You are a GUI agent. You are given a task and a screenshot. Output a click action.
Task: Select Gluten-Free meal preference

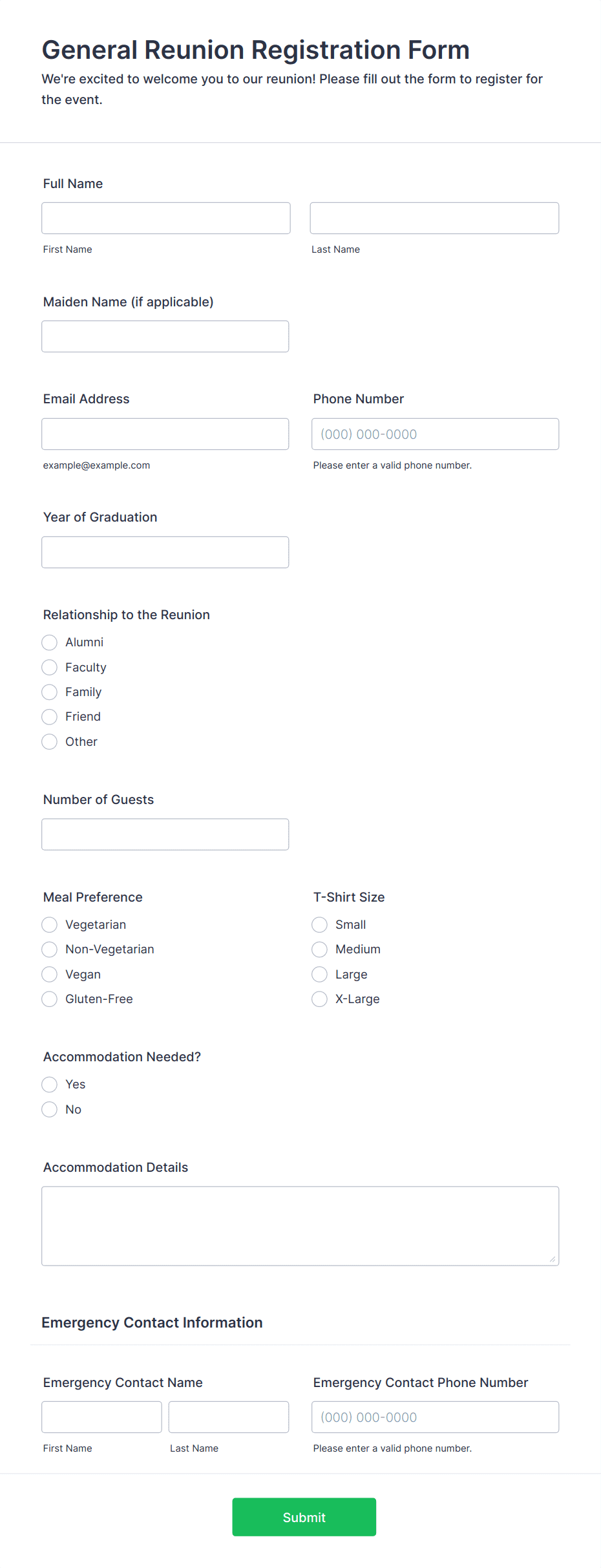pos(49,999)
